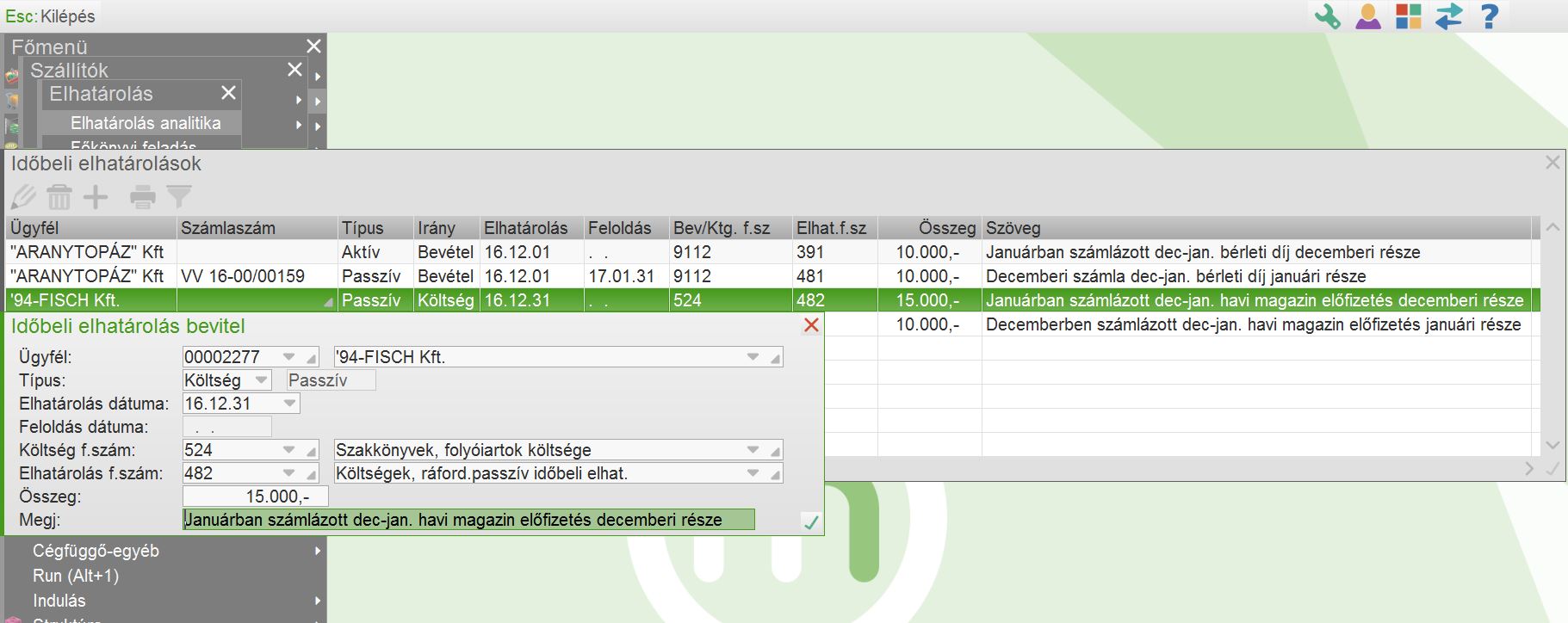Screen dimensions: 1568x623
Task: Sort table by Ügyfél column header
Action: (91, 228)
